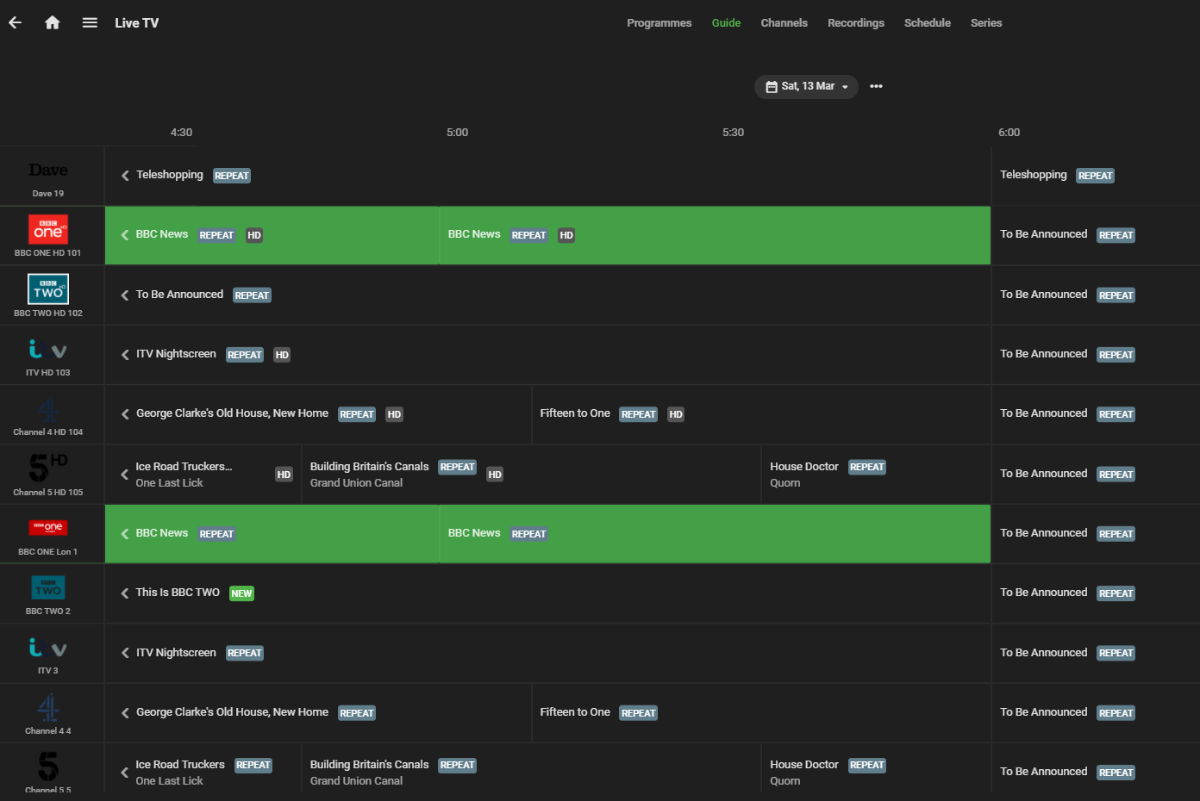Open chevron-marked BBC News on BBC ONE Lon
1200x801 pixels.
point(272,534)
